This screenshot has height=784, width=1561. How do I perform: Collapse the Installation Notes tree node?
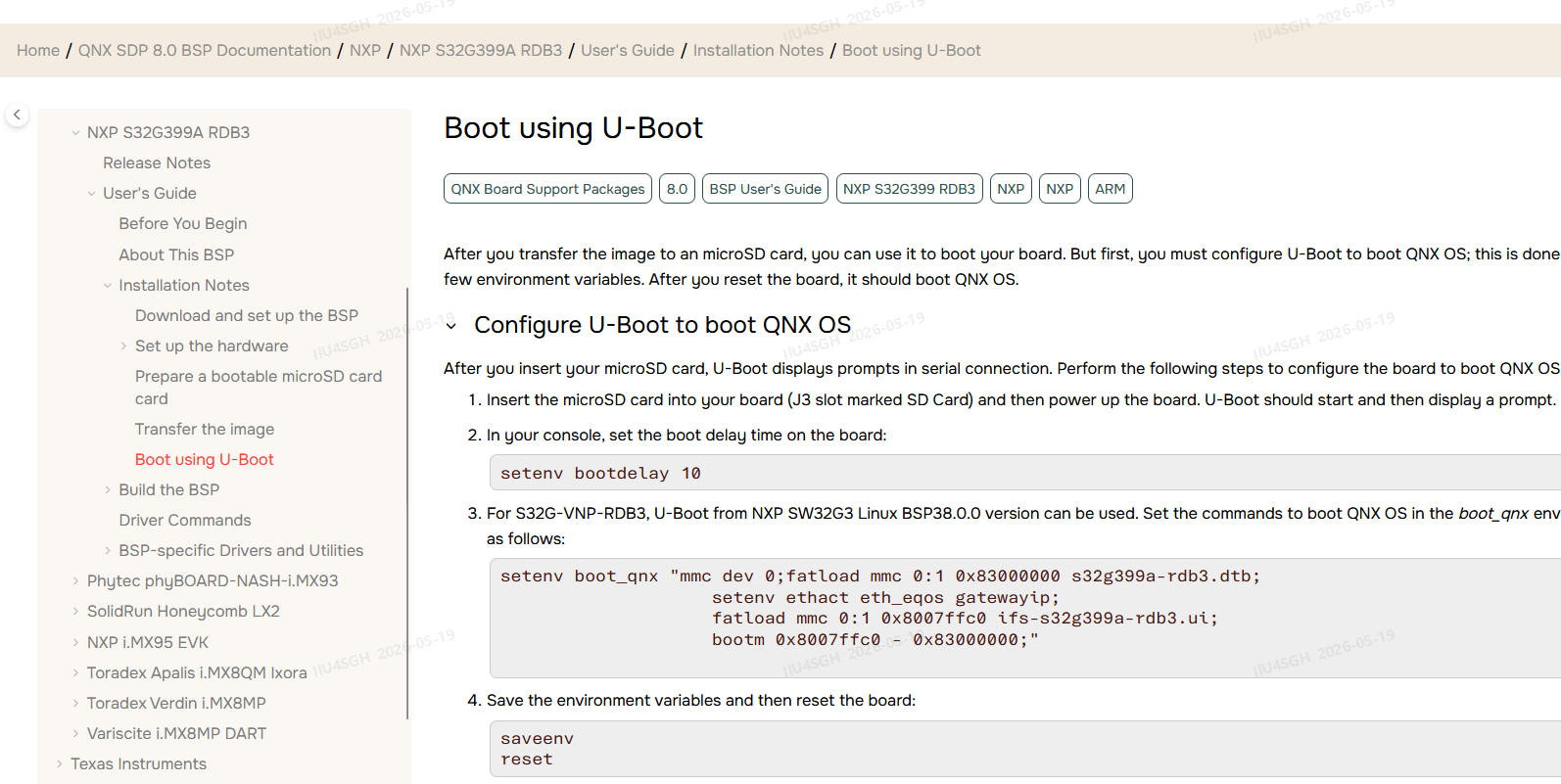(x=108, y=286)
